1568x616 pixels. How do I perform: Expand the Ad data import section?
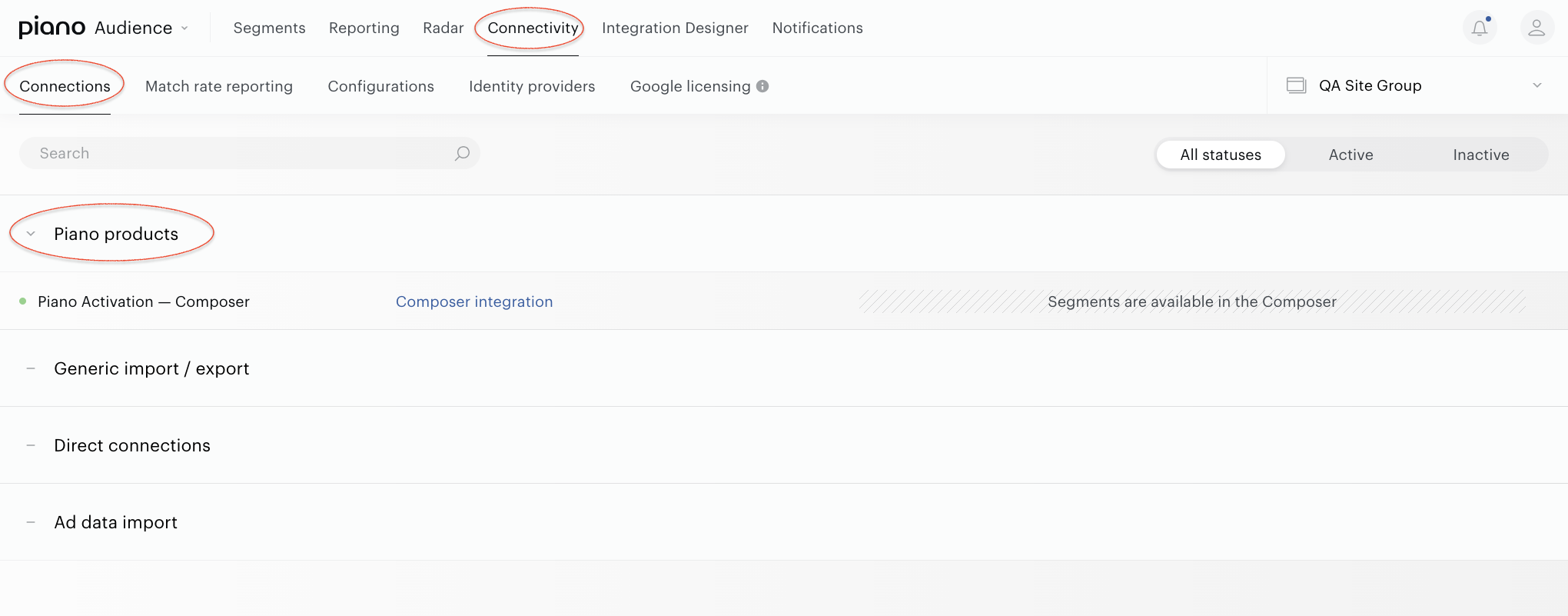point(31,522)
